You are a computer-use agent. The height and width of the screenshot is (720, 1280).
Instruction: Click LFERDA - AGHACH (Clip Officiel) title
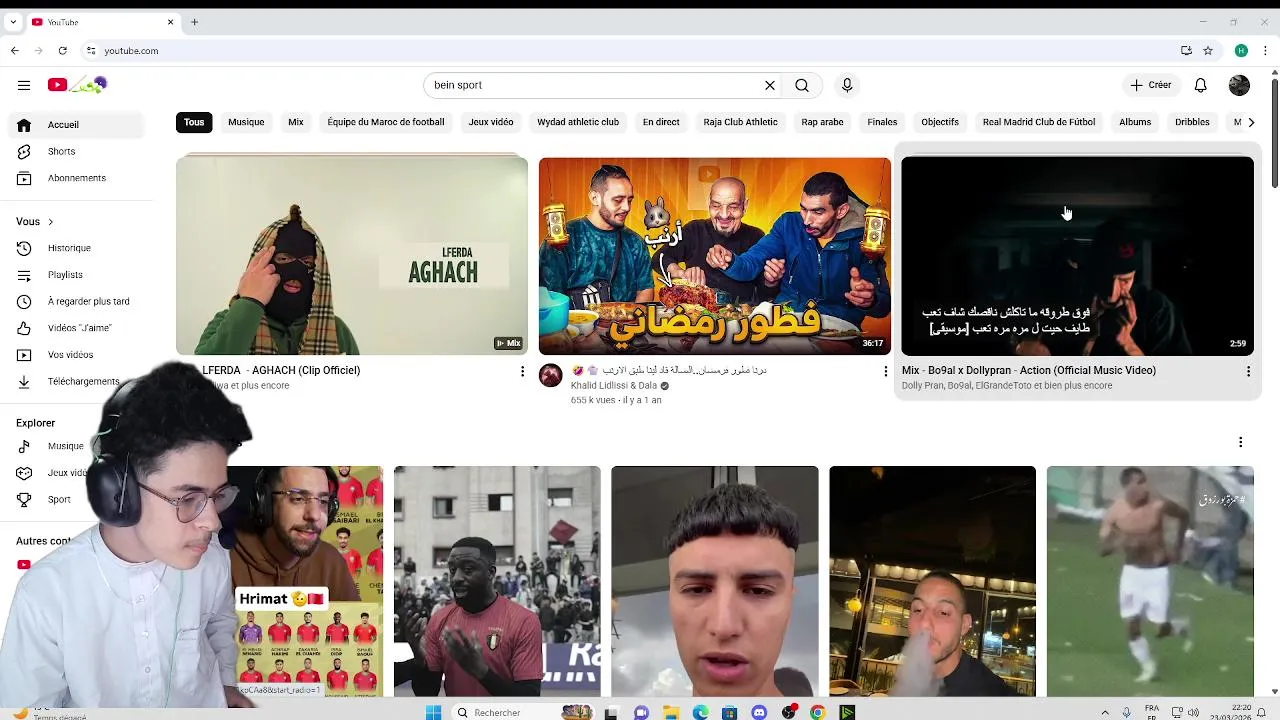point(281,370)
